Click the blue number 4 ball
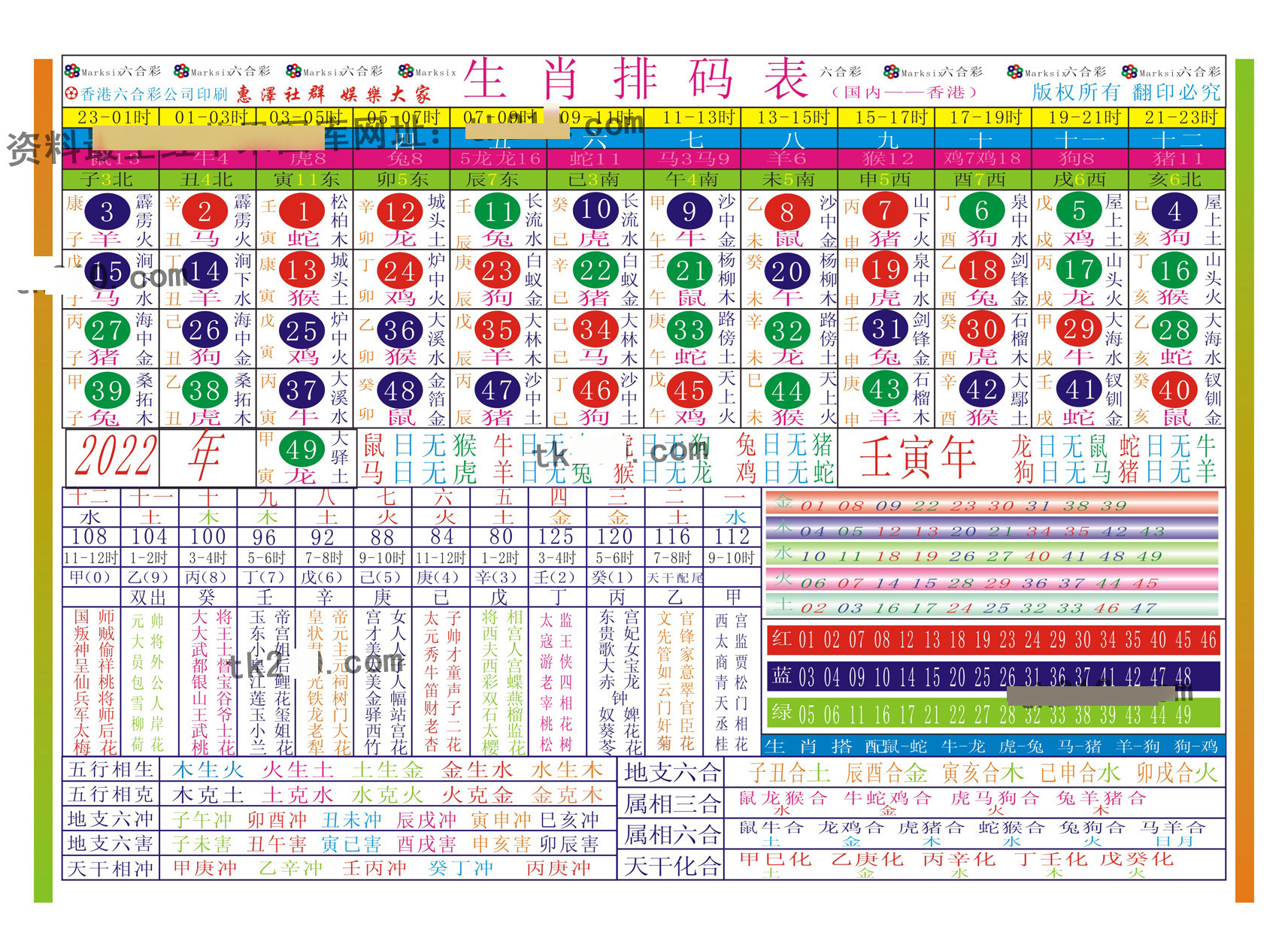Viewport: 1288px width, 932px height. 1174,211
